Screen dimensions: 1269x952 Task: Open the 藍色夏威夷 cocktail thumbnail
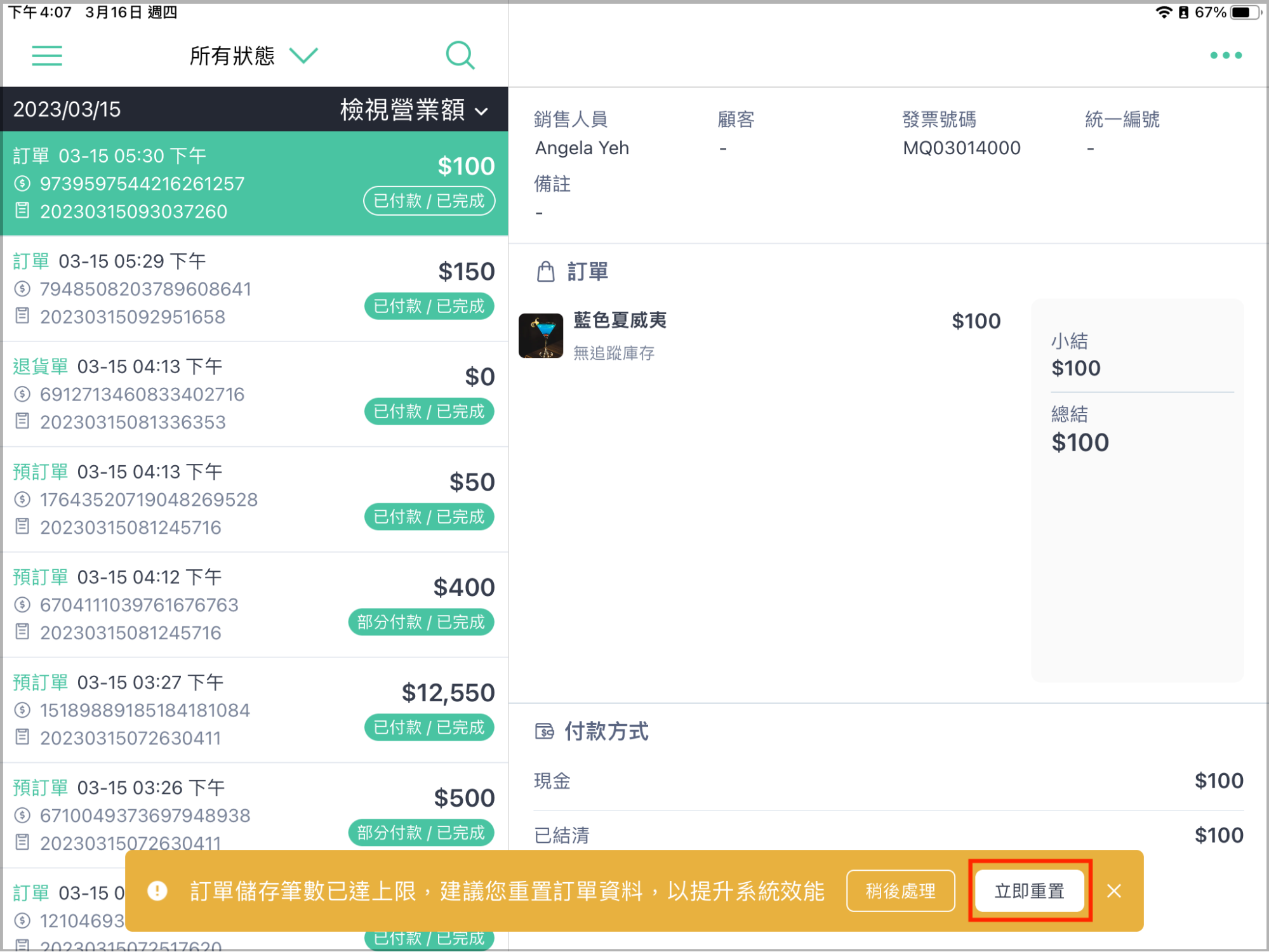[x=541, y=336]
